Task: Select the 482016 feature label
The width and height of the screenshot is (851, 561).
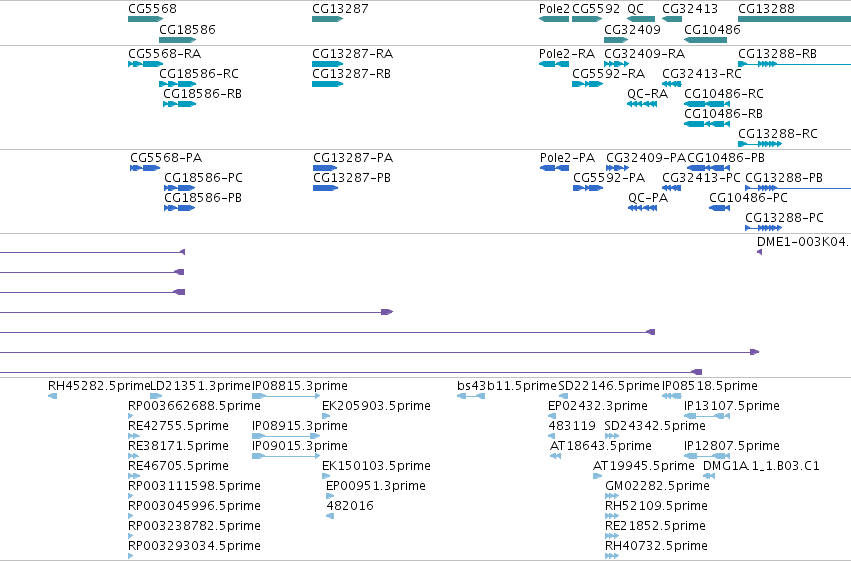Action: tap(350, 506)
